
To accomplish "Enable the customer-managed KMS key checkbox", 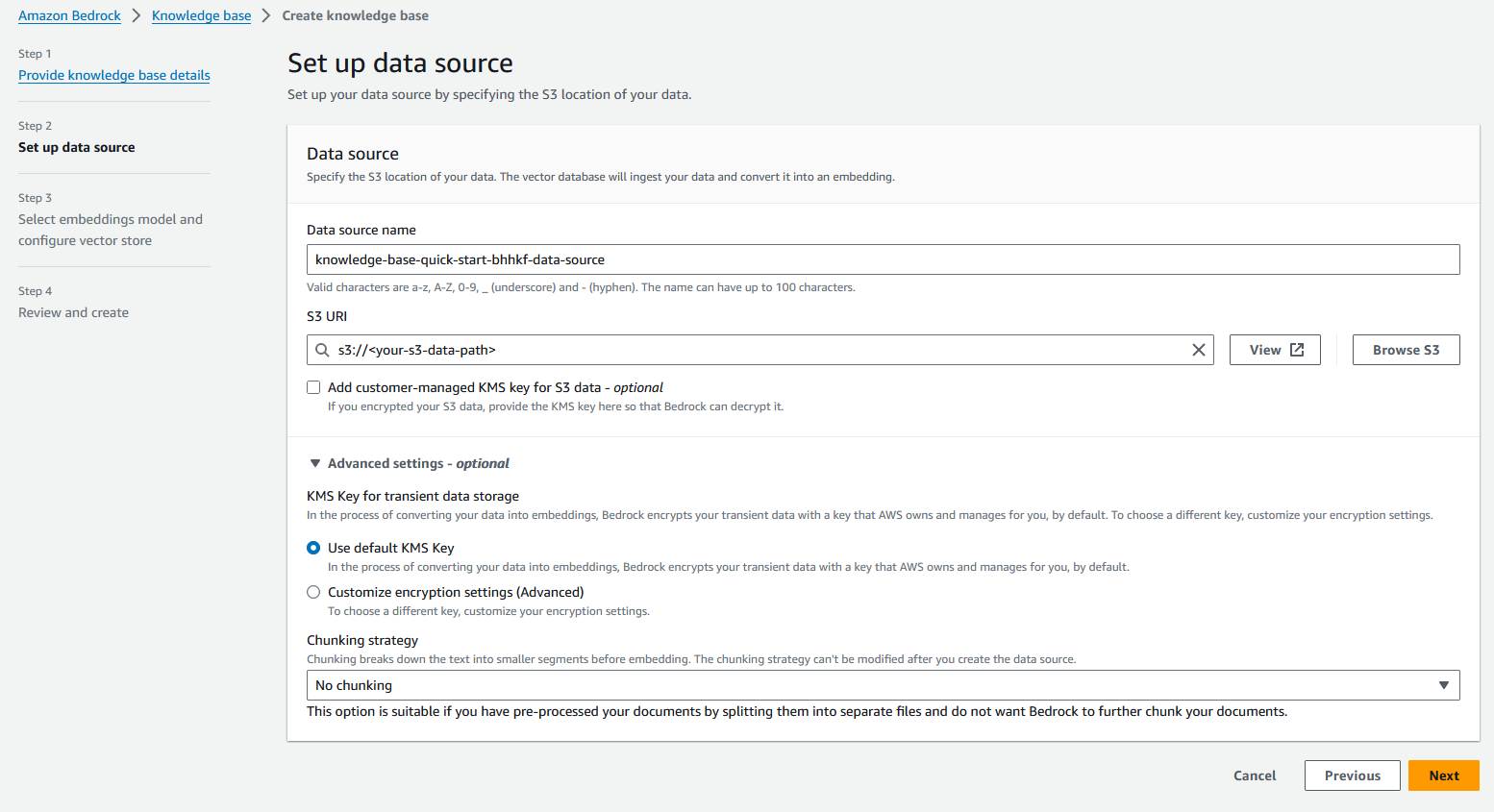I will 313,386.
